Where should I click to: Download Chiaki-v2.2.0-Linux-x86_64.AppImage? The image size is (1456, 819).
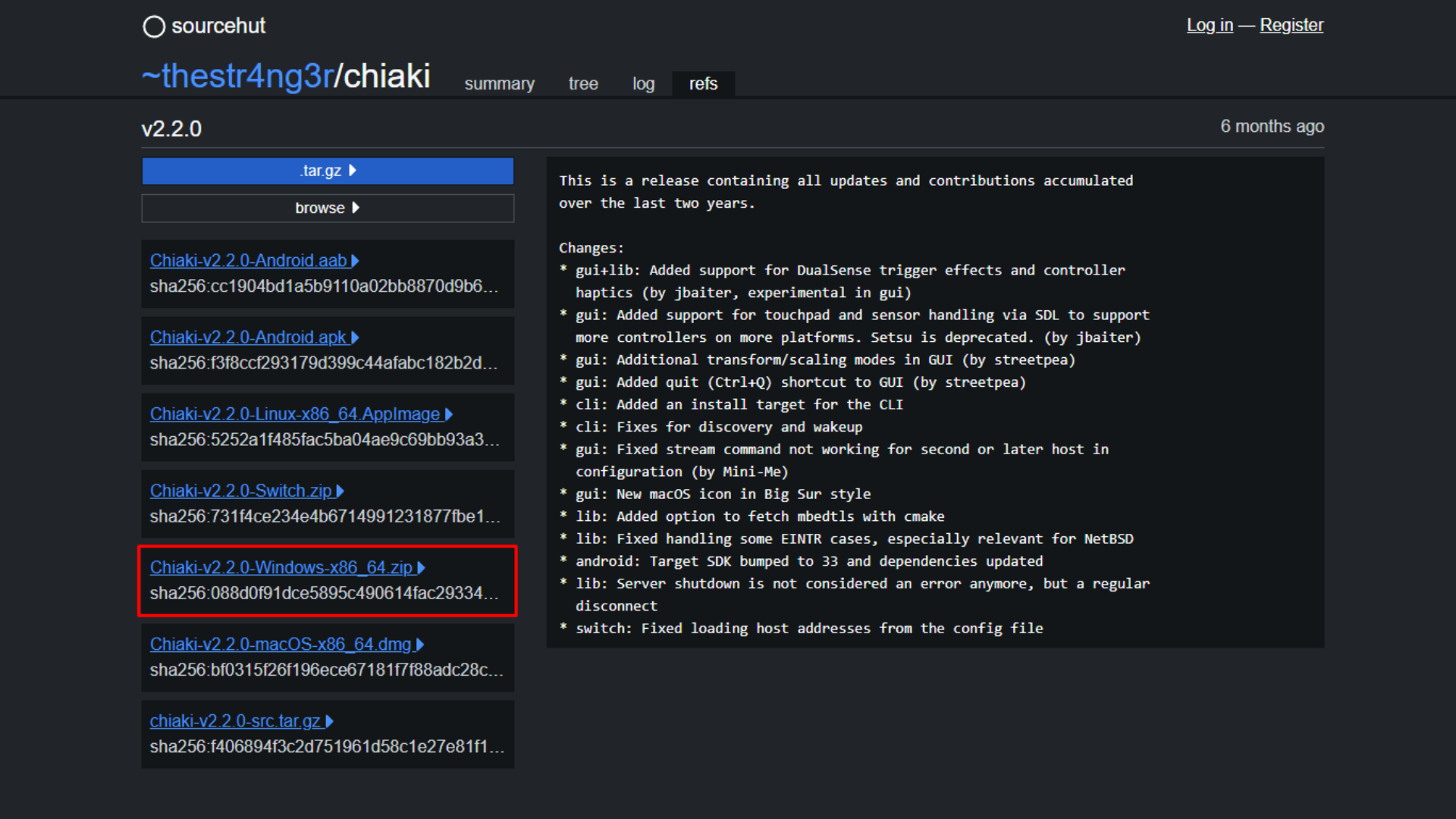pyautogui.click(x=294, y=414)
